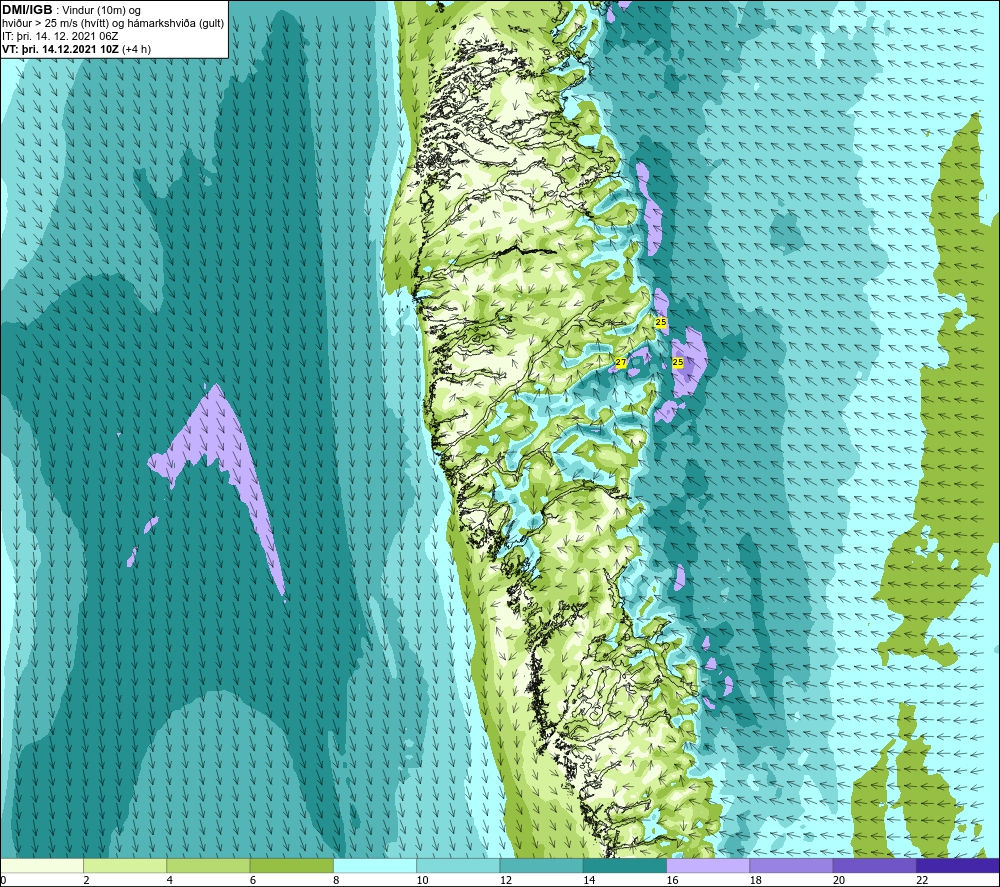Viewport: 1000px width, 887px height.
Task: Click the legend scale label '2'
Action: click(86, 880)
